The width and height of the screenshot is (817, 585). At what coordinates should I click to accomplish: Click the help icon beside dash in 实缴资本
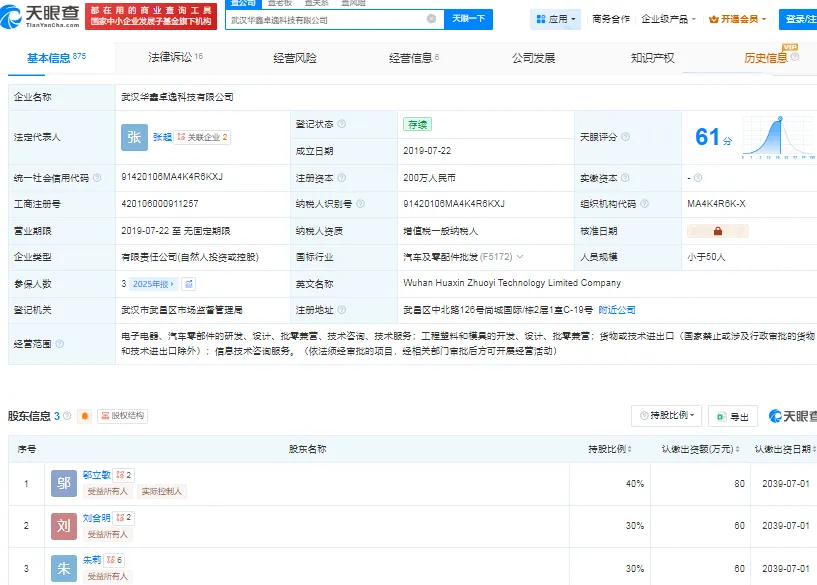pos(698,178)
